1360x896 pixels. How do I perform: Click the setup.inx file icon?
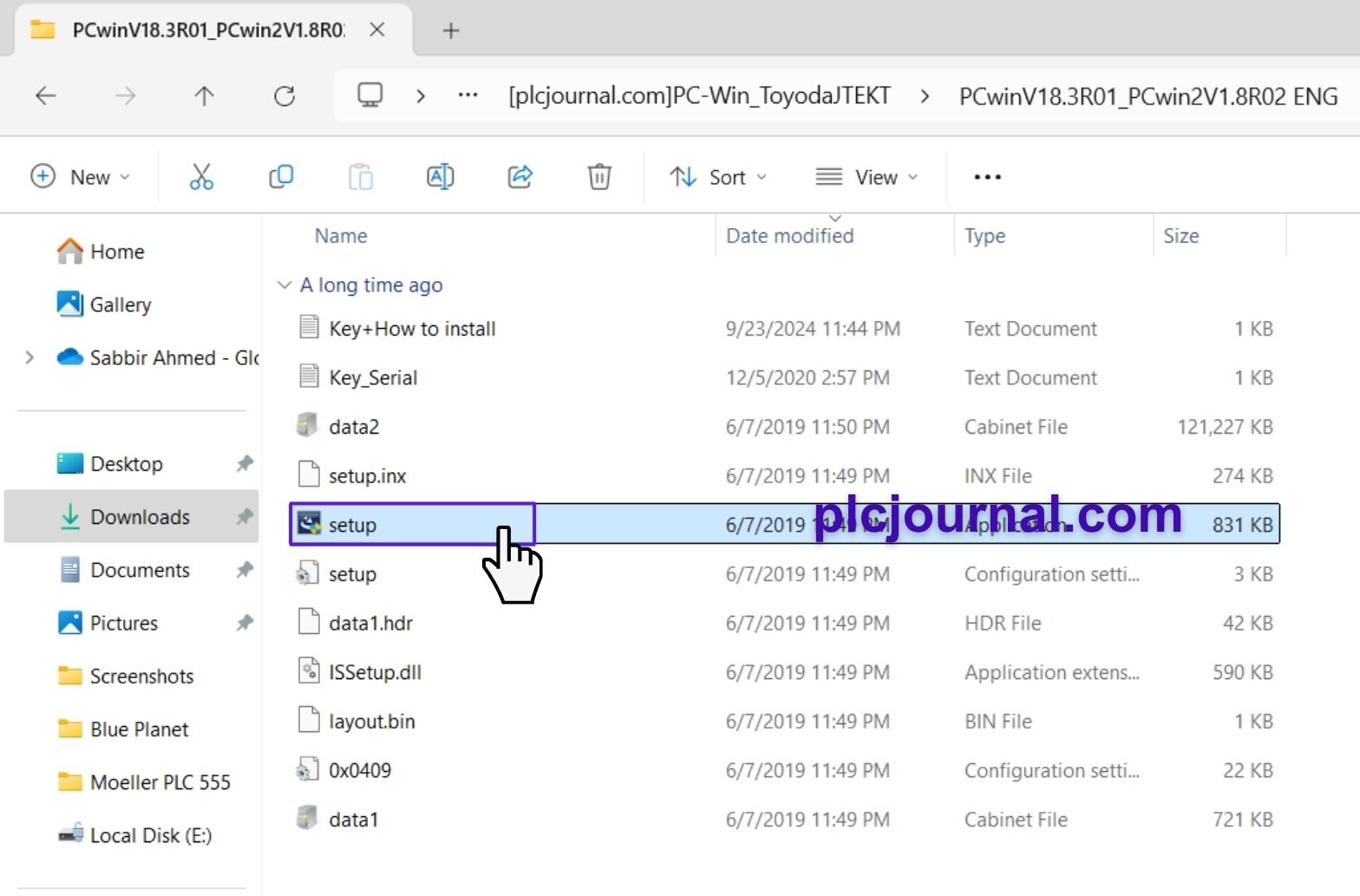pyautogui.click(x=308, y=474)
